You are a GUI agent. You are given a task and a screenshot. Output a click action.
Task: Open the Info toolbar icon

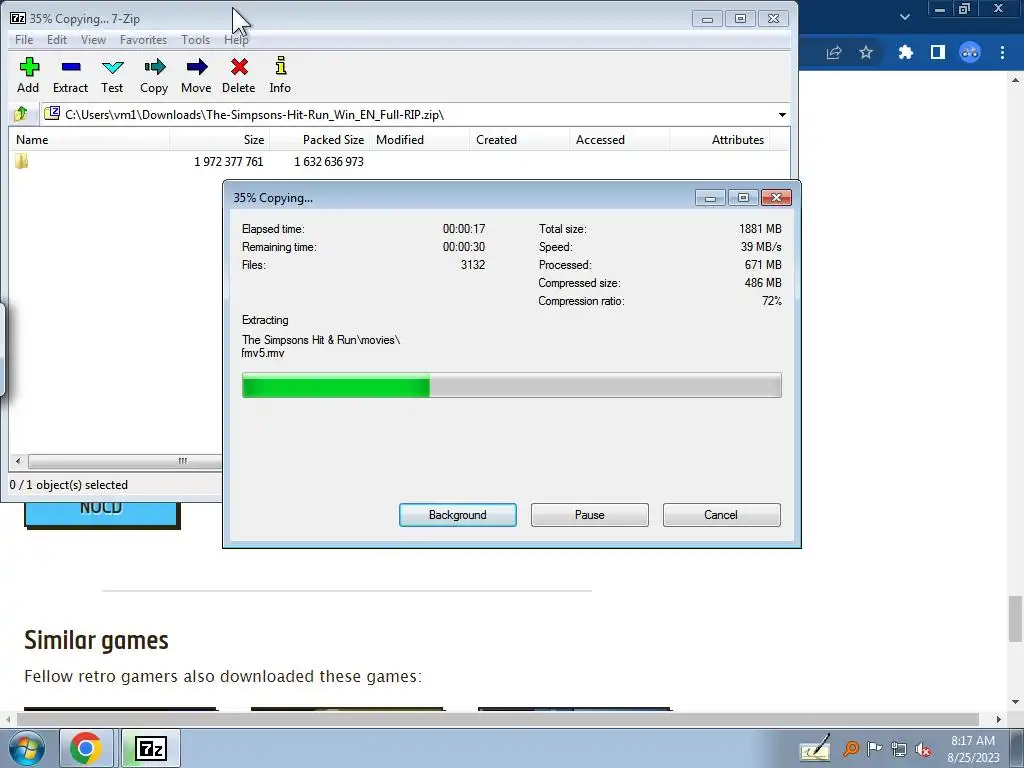coord(280,75)
